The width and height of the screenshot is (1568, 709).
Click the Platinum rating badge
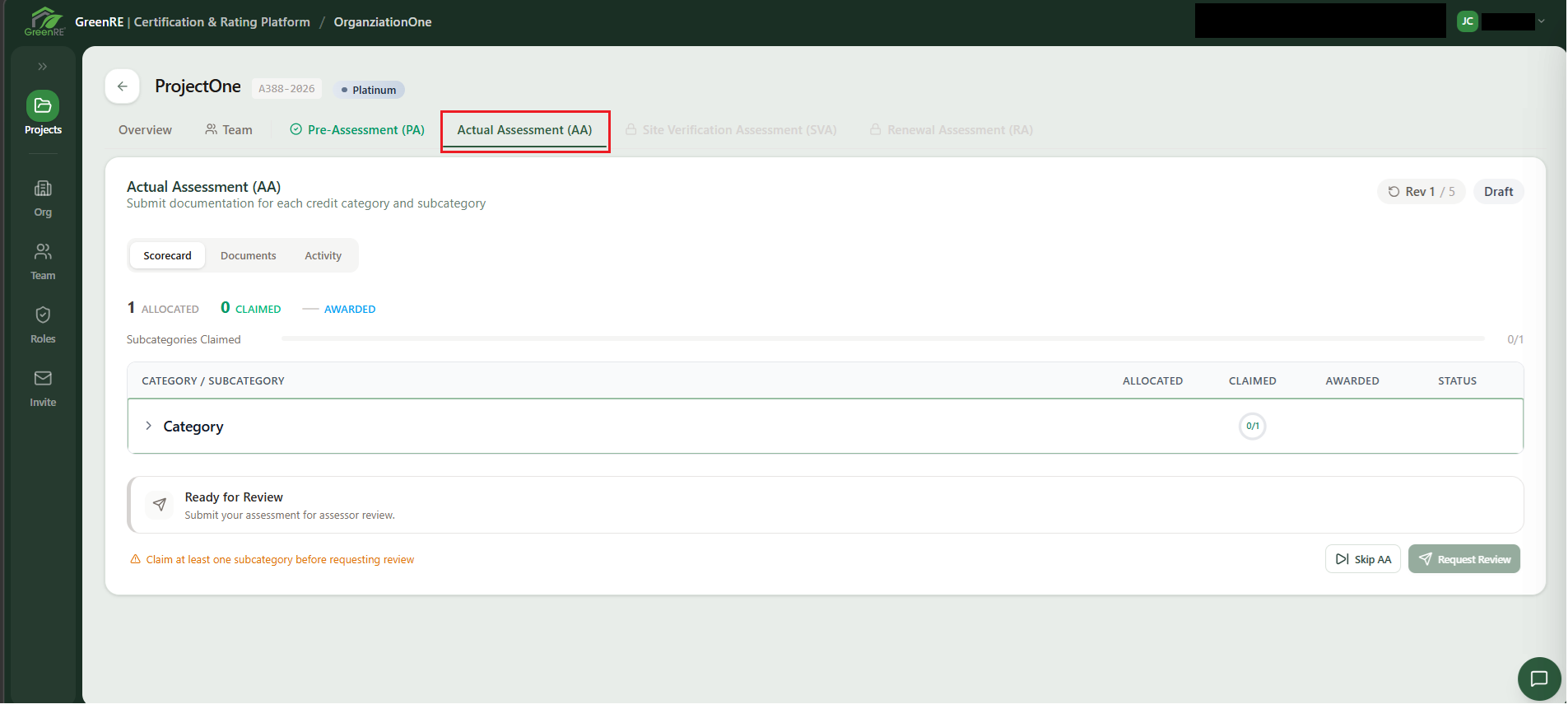pyautogui.click(x=369, y=90)
